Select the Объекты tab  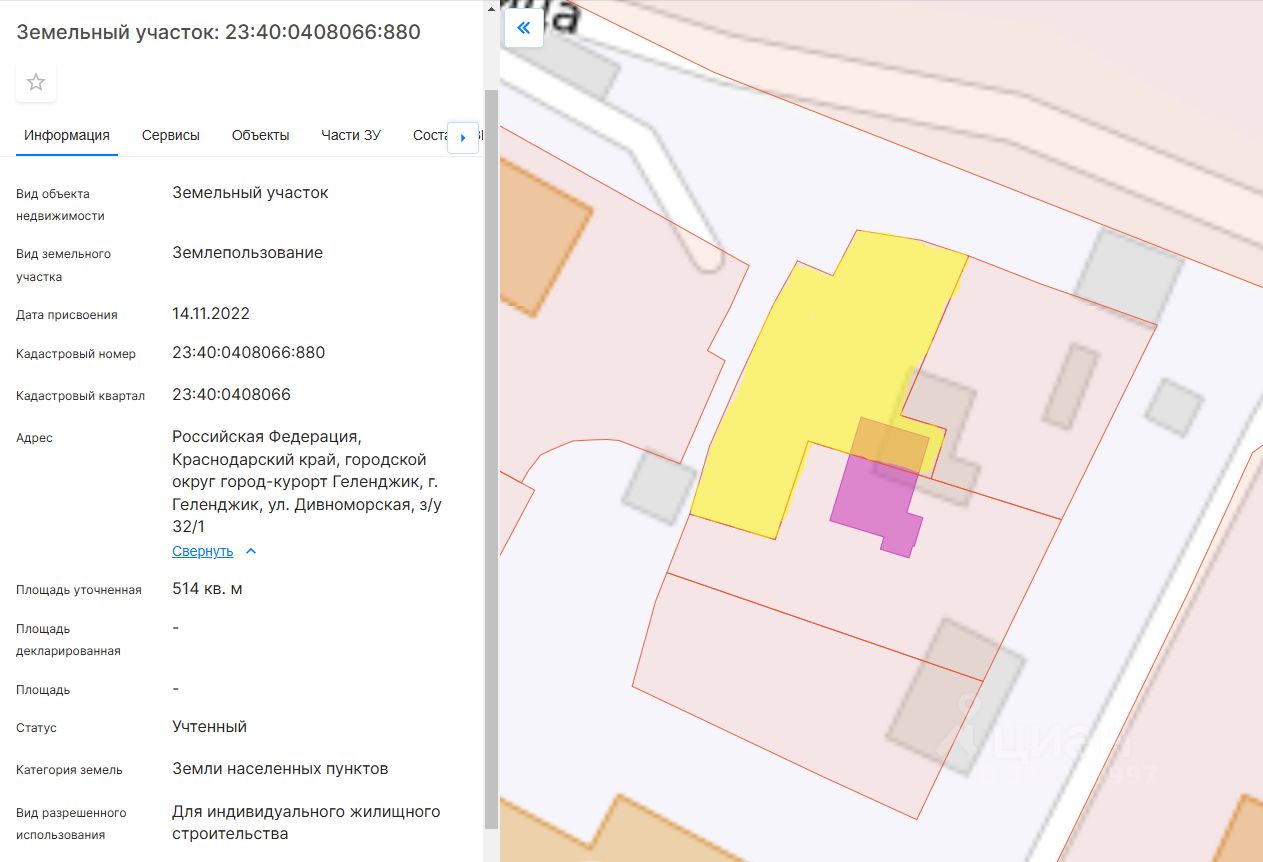pos(260,136)
